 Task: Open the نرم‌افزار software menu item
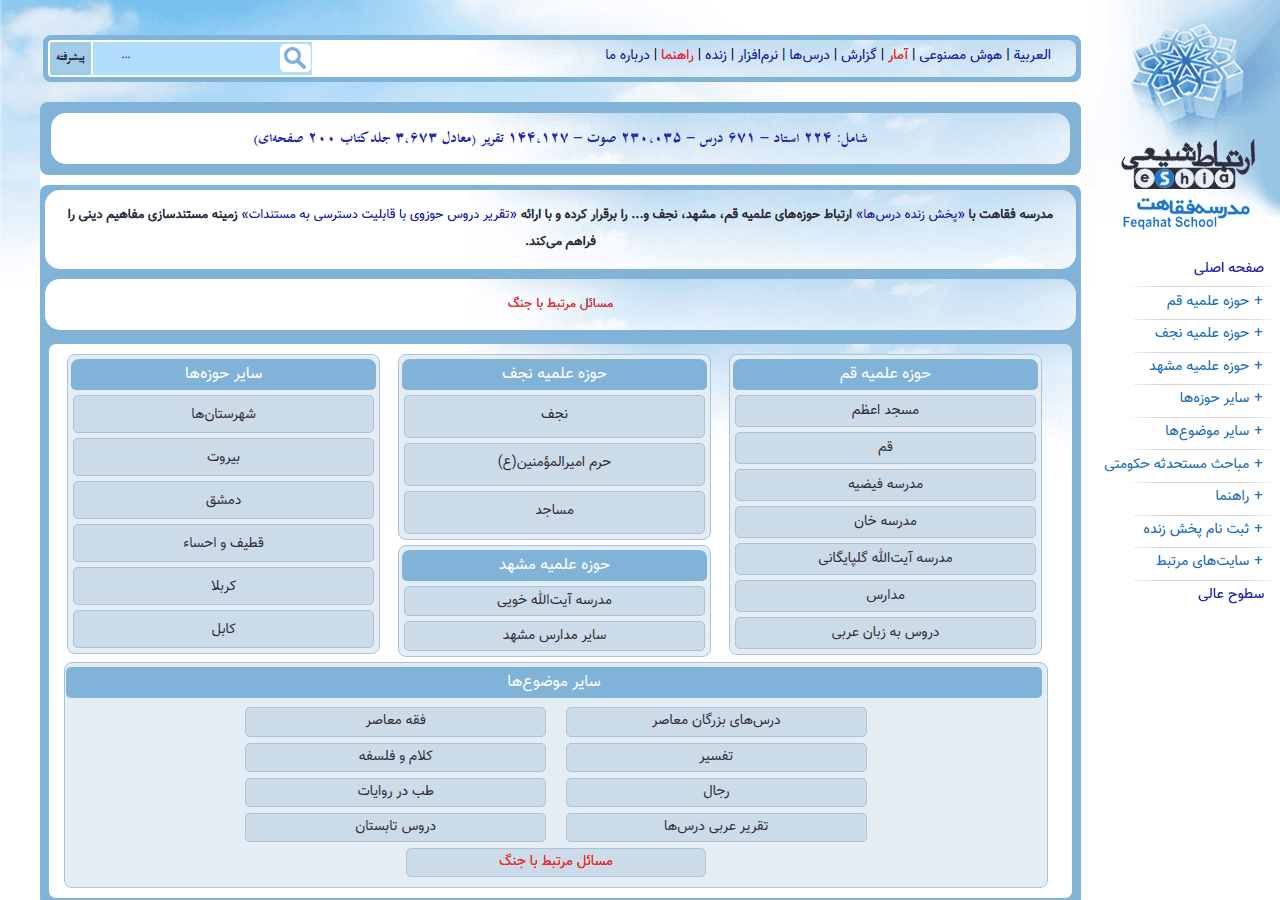coord(757,55)
